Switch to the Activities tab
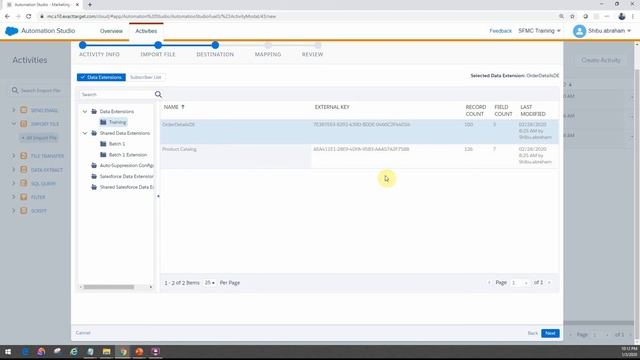Screen dimensions: 640x360 (x=146, y=31)
